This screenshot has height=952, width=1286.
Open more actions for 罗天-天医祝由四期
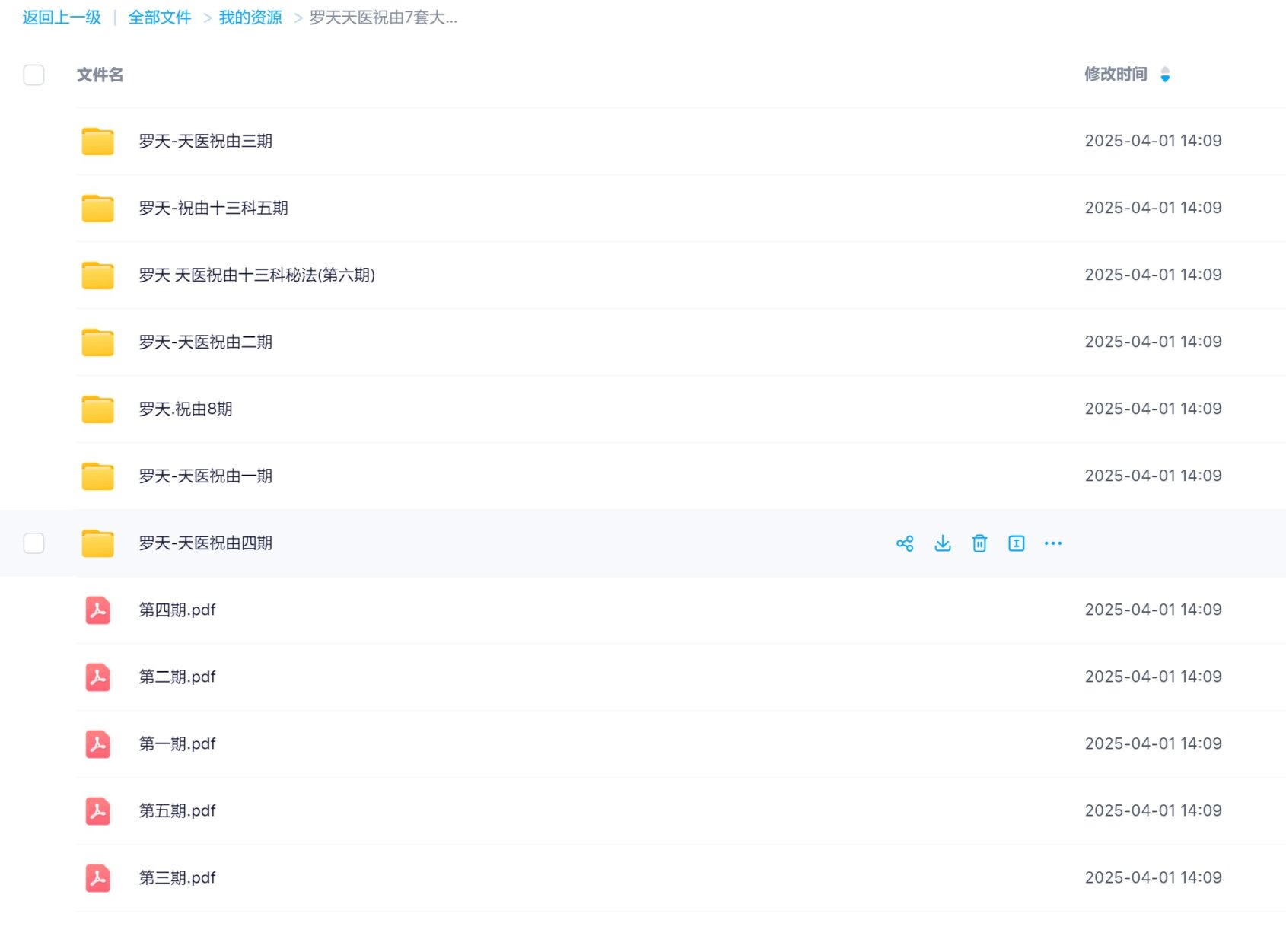point(1053,543)
